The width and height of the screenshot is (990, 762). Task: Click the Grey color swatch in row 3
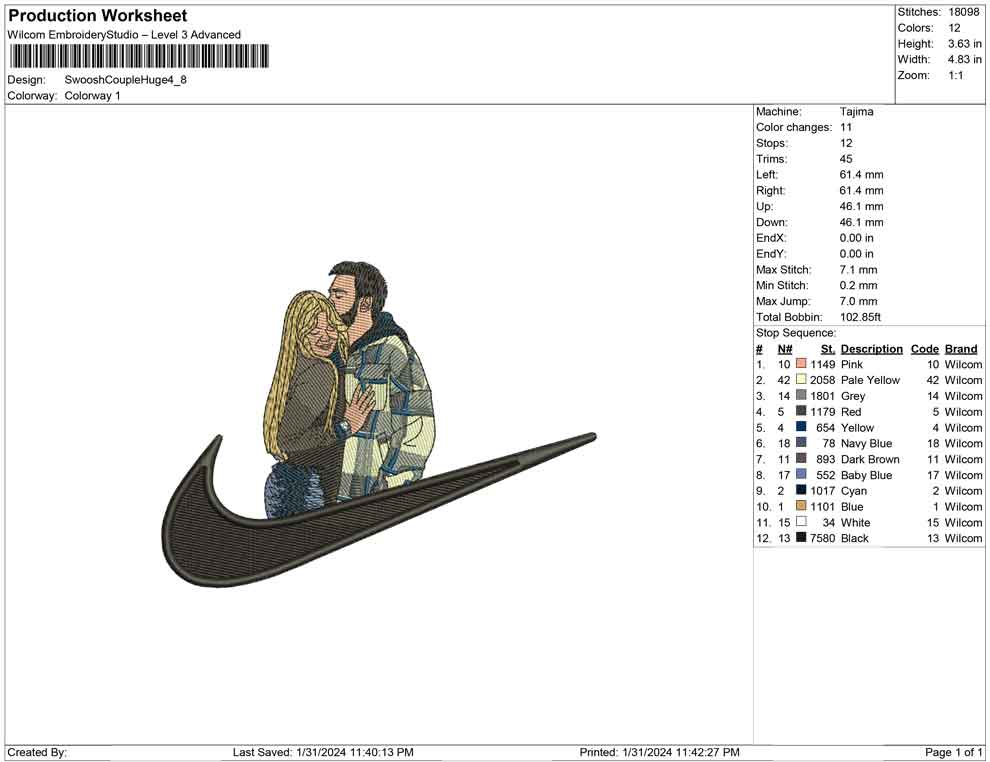tap(801, 395)
